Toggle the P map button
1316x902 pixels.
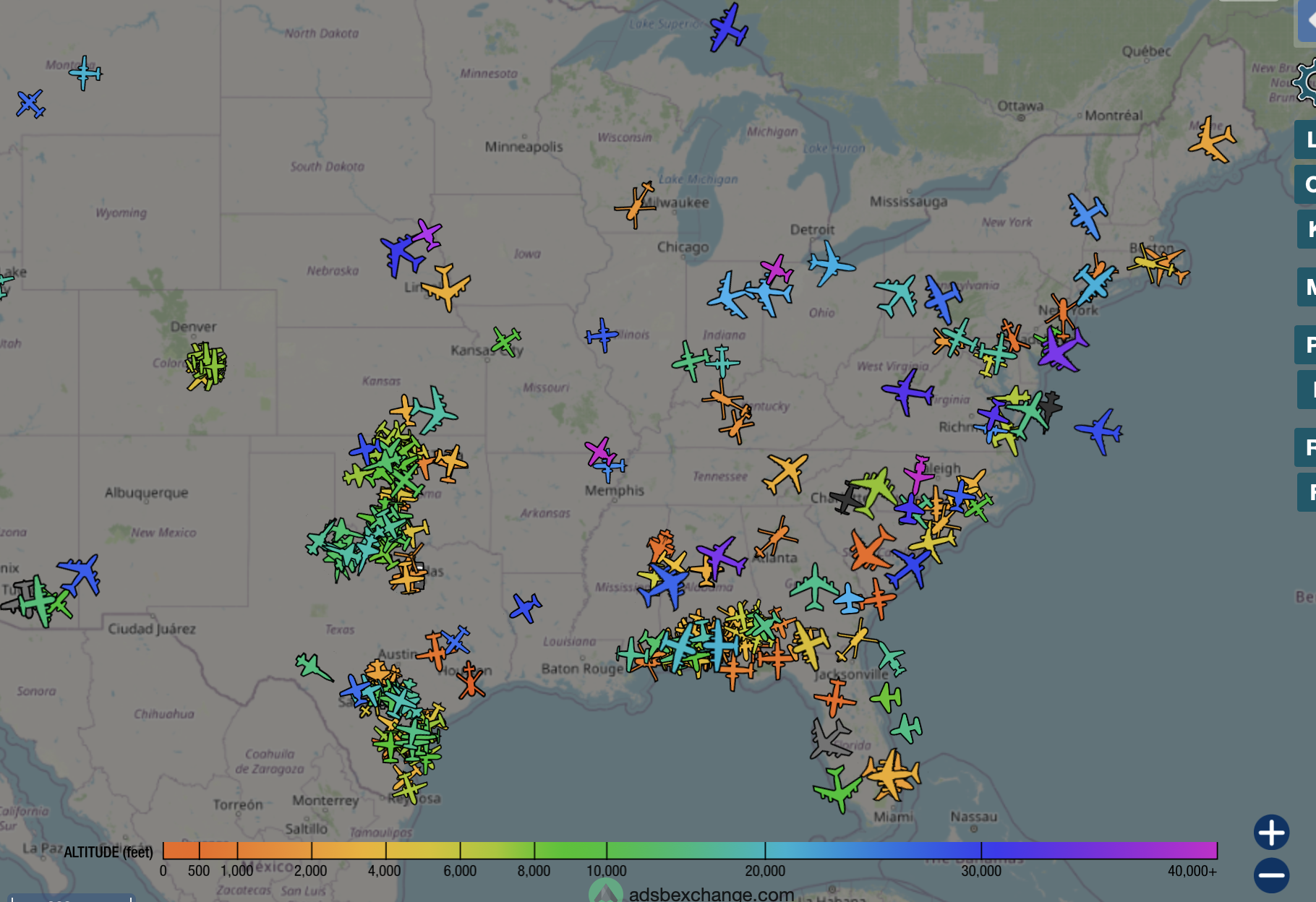pyautogui.click(x=1306, y=345)
